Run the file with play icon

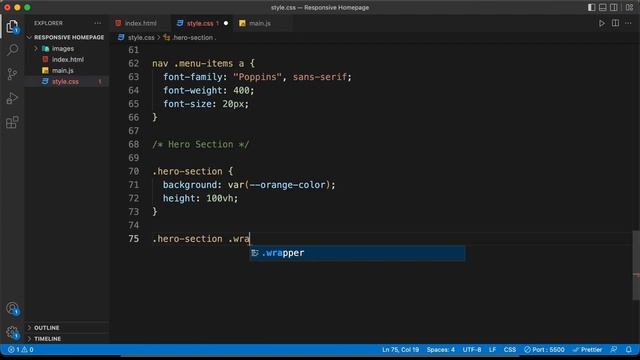[x=602, y=23]
